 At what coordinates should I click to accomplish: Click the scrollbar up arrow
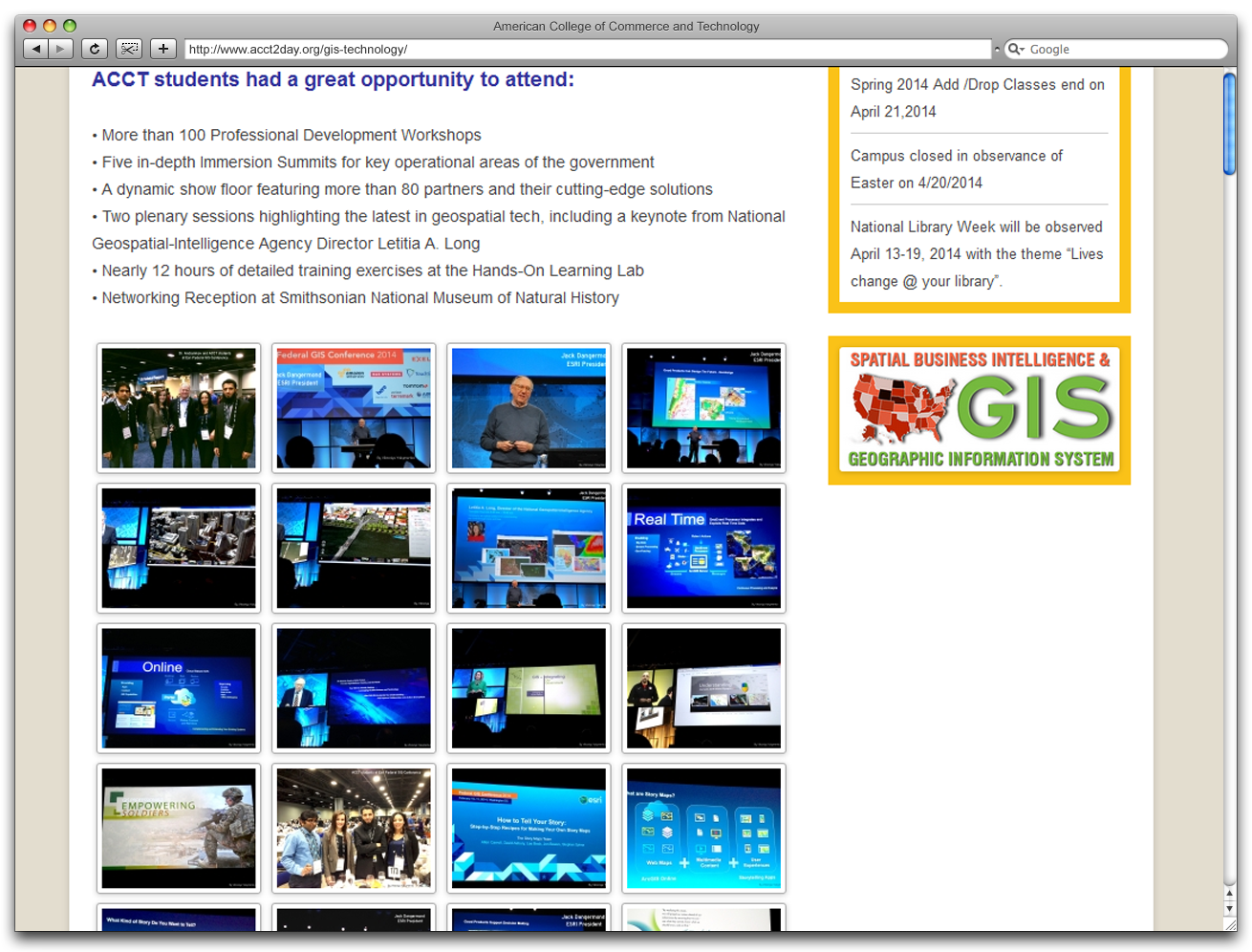(x=1230, y=894)
